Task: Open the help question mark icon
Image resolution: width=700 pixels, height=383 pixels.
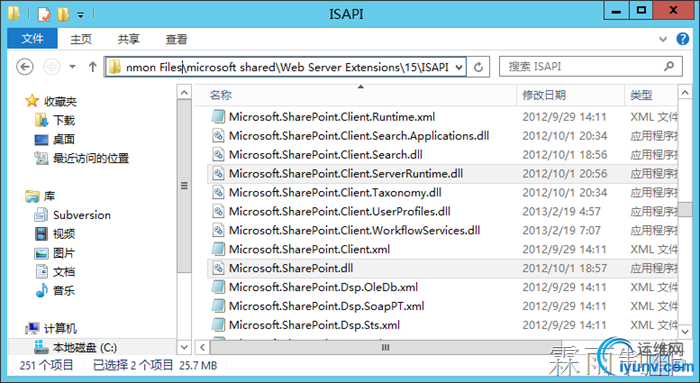Action: point(683,39)
